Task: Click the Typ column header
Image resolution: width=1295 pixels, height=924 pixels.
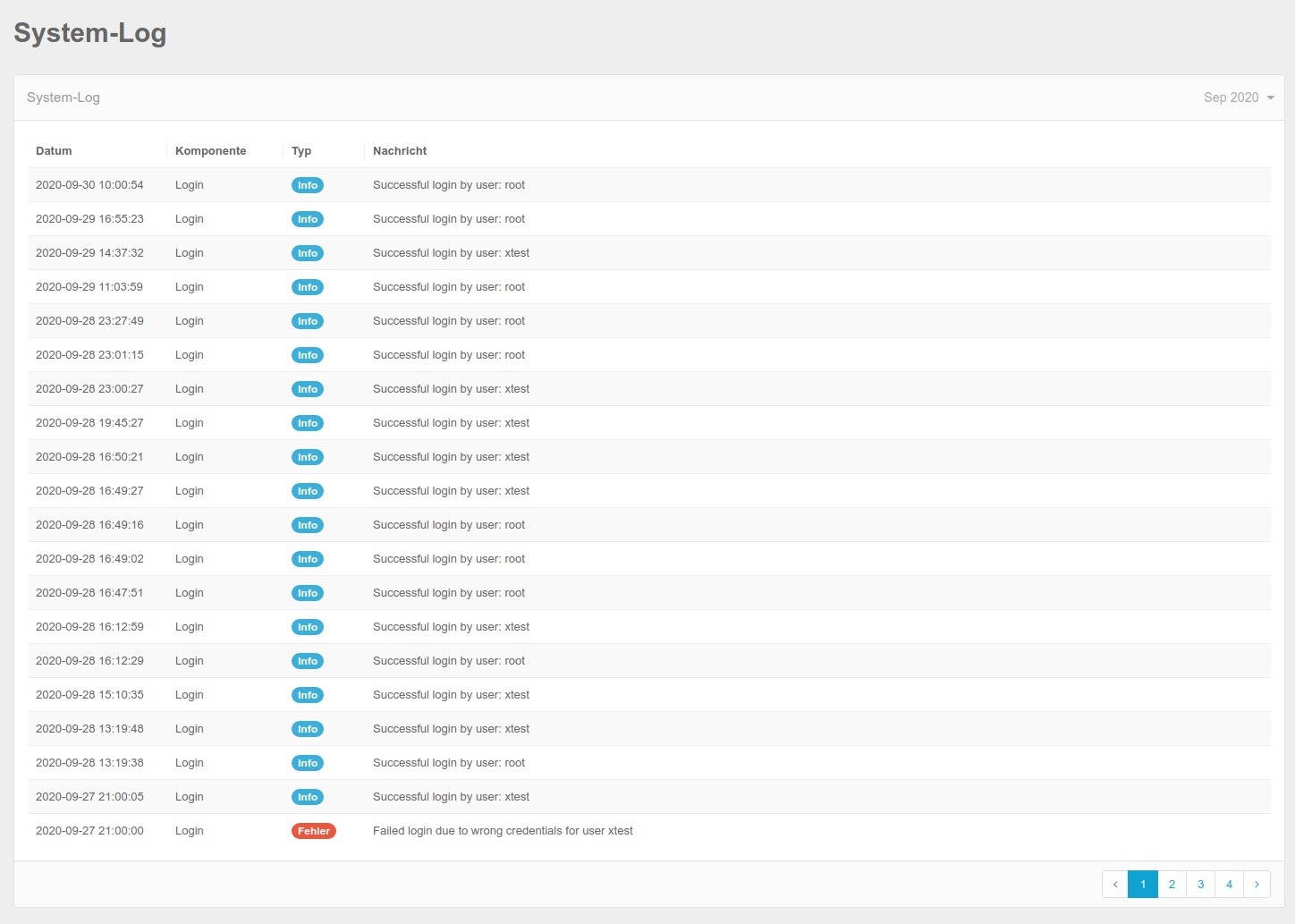Action: [301, 150]
